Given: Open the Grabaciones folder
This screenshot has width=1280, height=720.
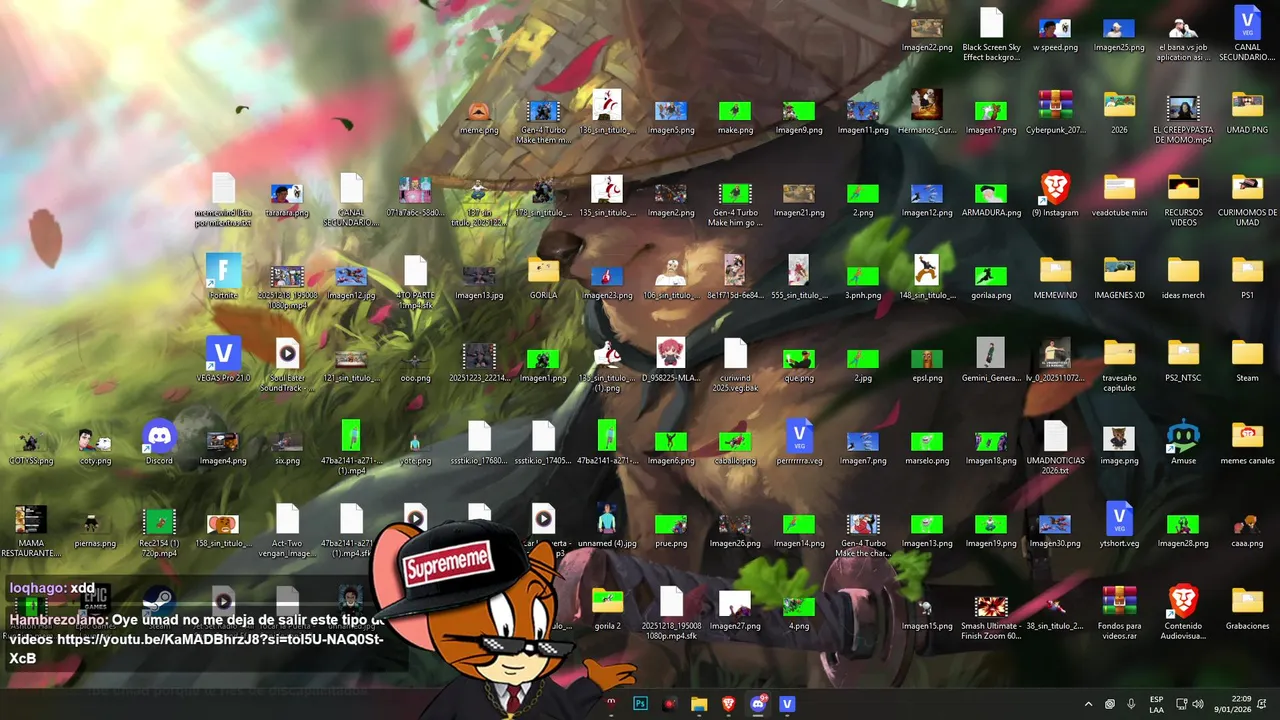Looking at the screenshot, I should tap(1247, 608).
